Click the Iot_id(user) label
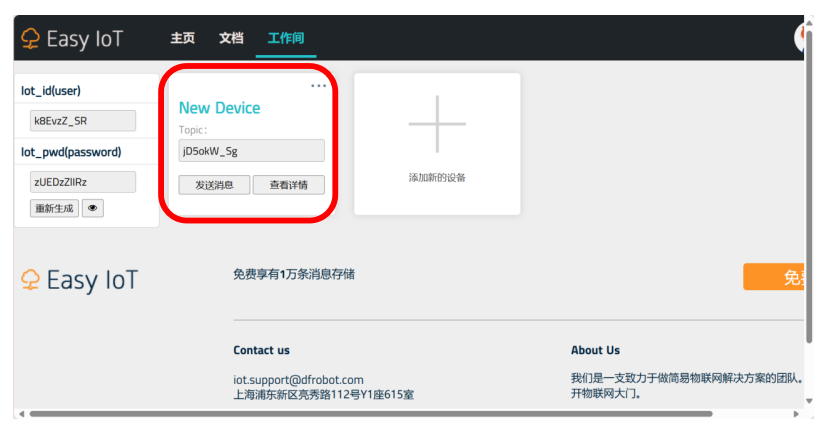 [51, 91]
